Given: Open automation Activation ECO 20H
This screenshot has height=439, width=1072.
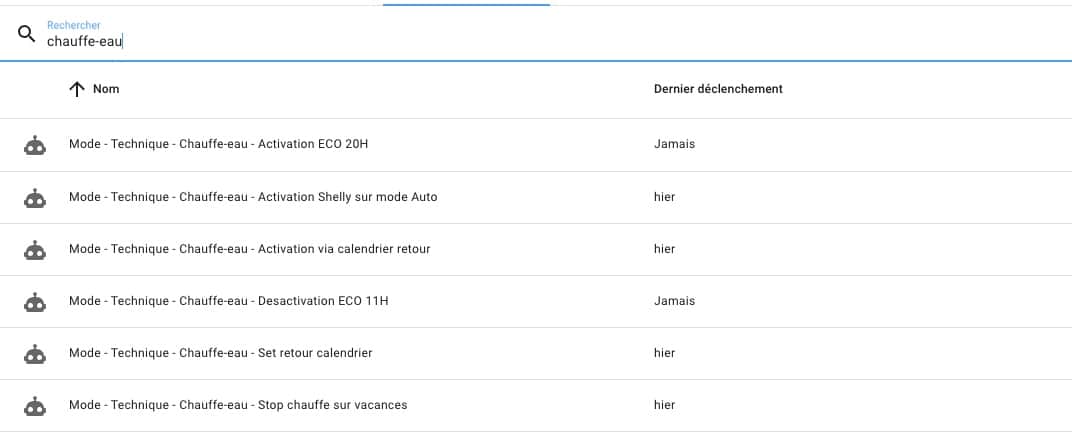Looking at the screenshot, I should coord(218,144).
